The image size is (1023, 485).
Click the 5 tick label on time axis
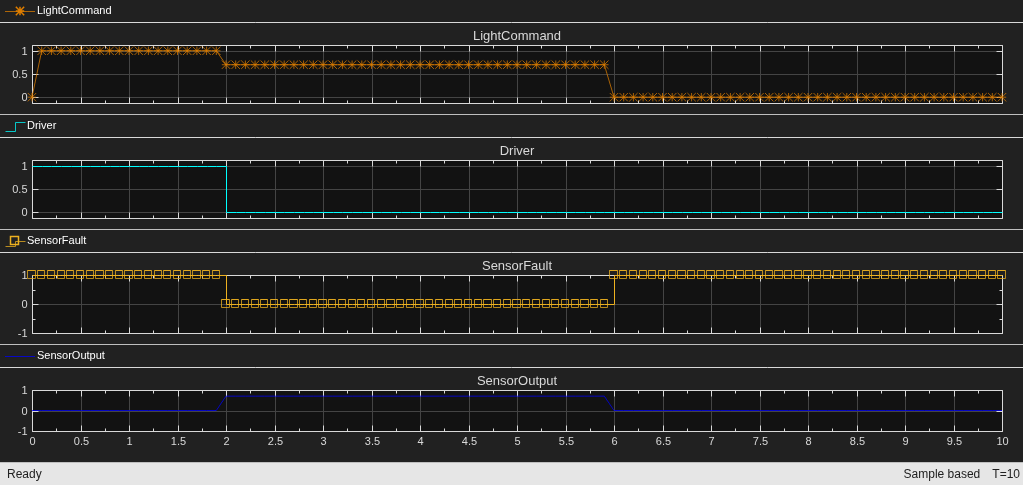(x=517, y=441)
